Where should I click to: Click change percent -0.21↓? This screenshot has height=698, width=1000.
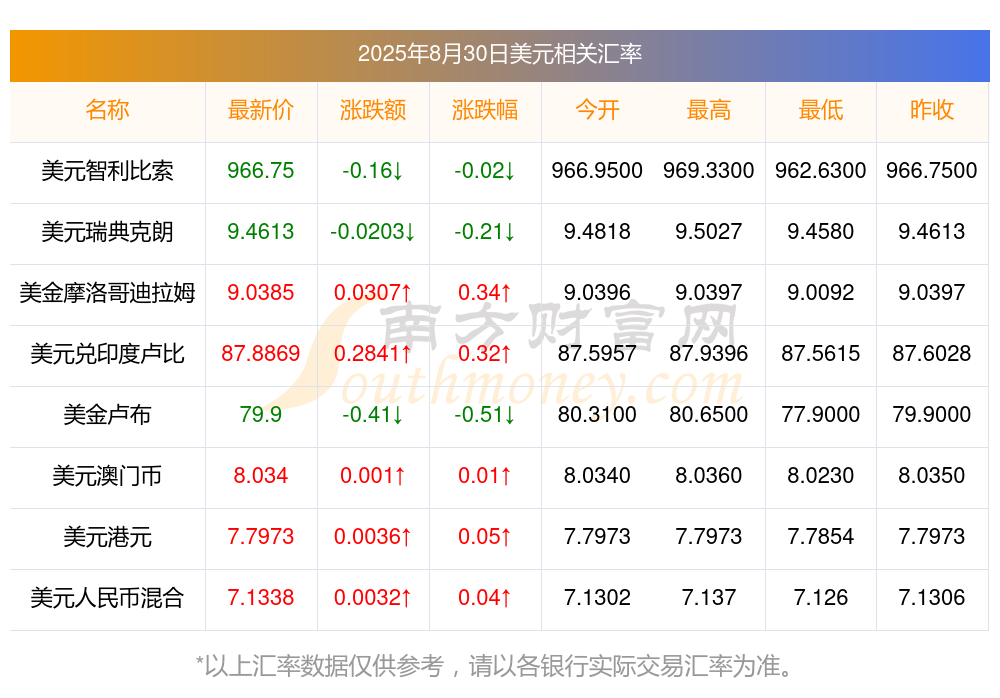[x=485, y=232]
